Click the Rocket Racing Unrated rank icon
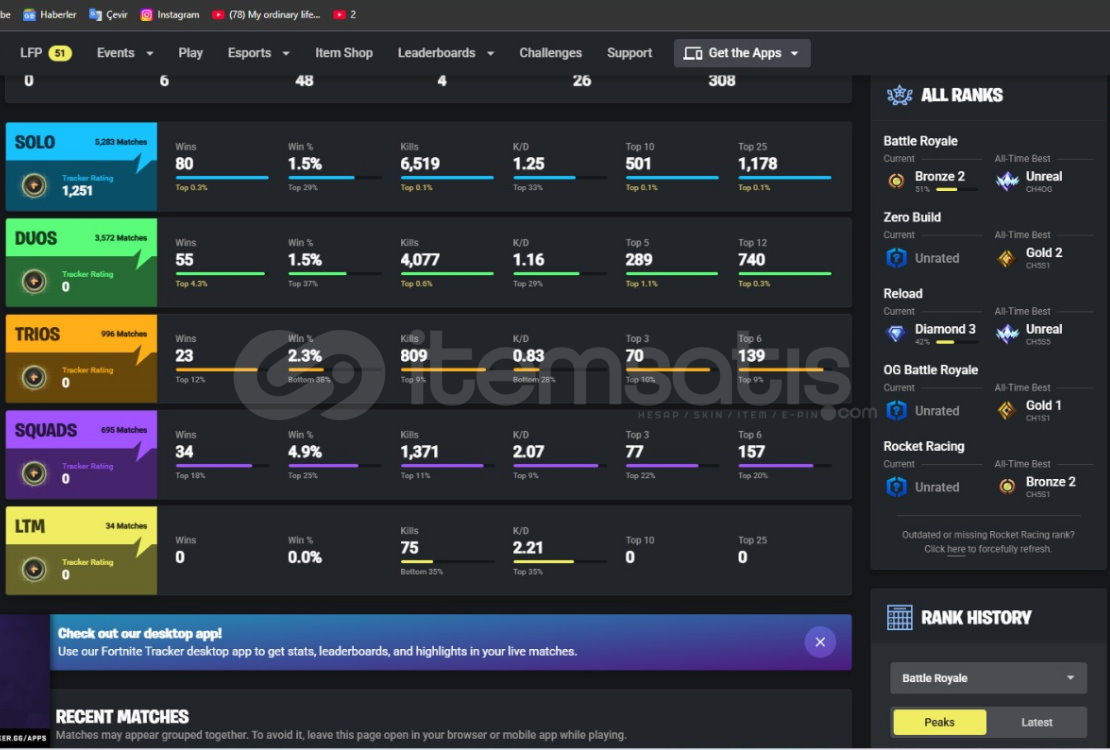Screen dimensions: 1110x750 (896, 487)
